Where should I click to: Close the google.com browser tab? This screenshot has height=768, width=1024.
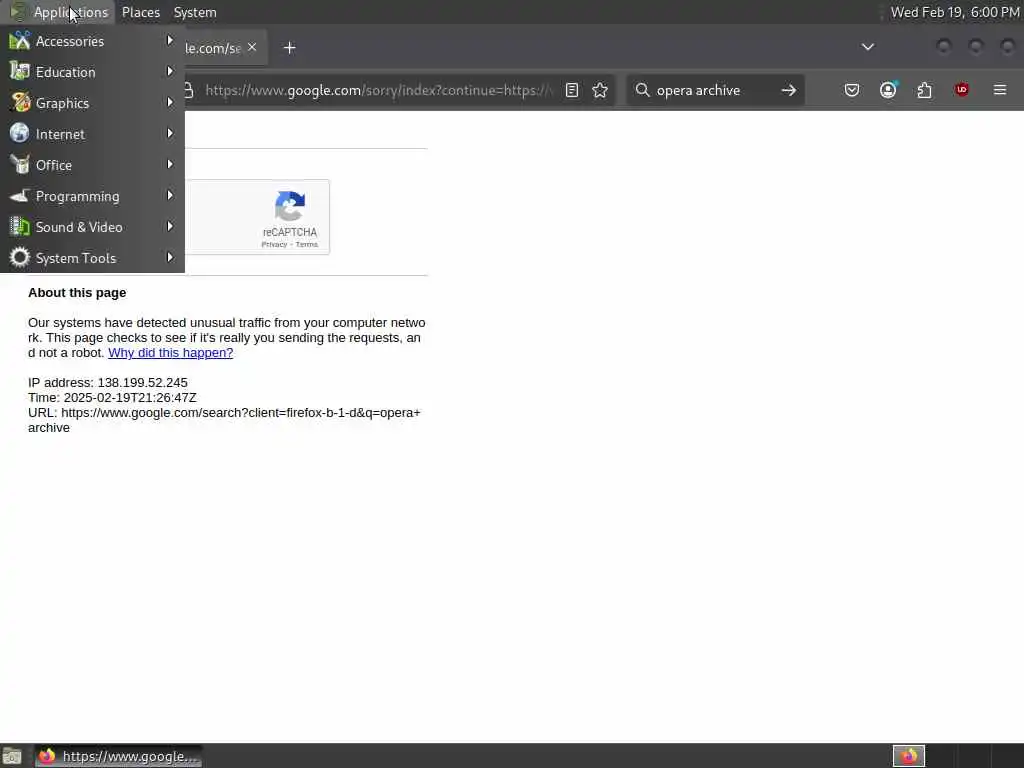252,47
